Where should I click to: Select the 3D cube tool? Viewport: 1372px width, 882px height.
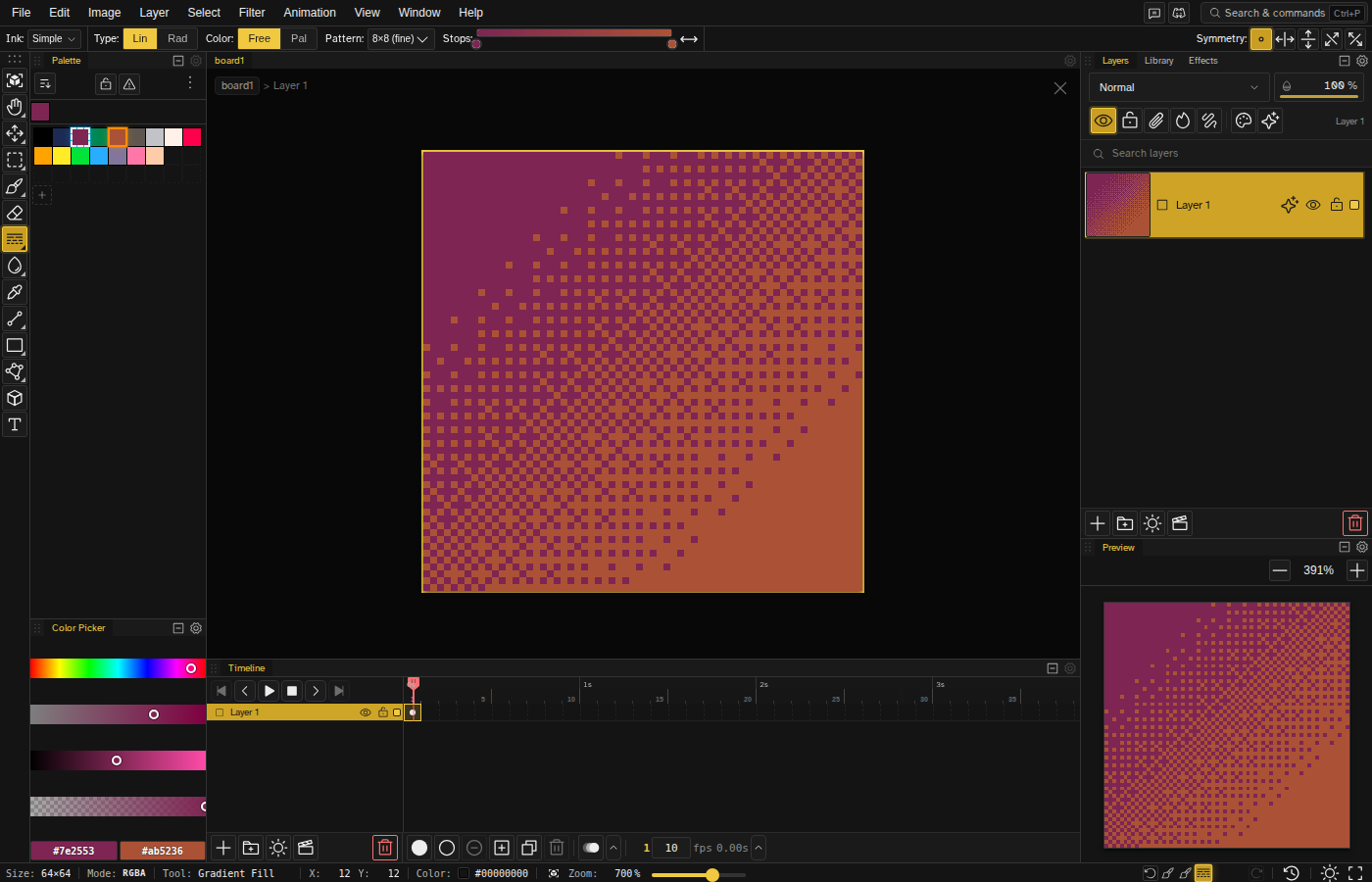[15, 398]
